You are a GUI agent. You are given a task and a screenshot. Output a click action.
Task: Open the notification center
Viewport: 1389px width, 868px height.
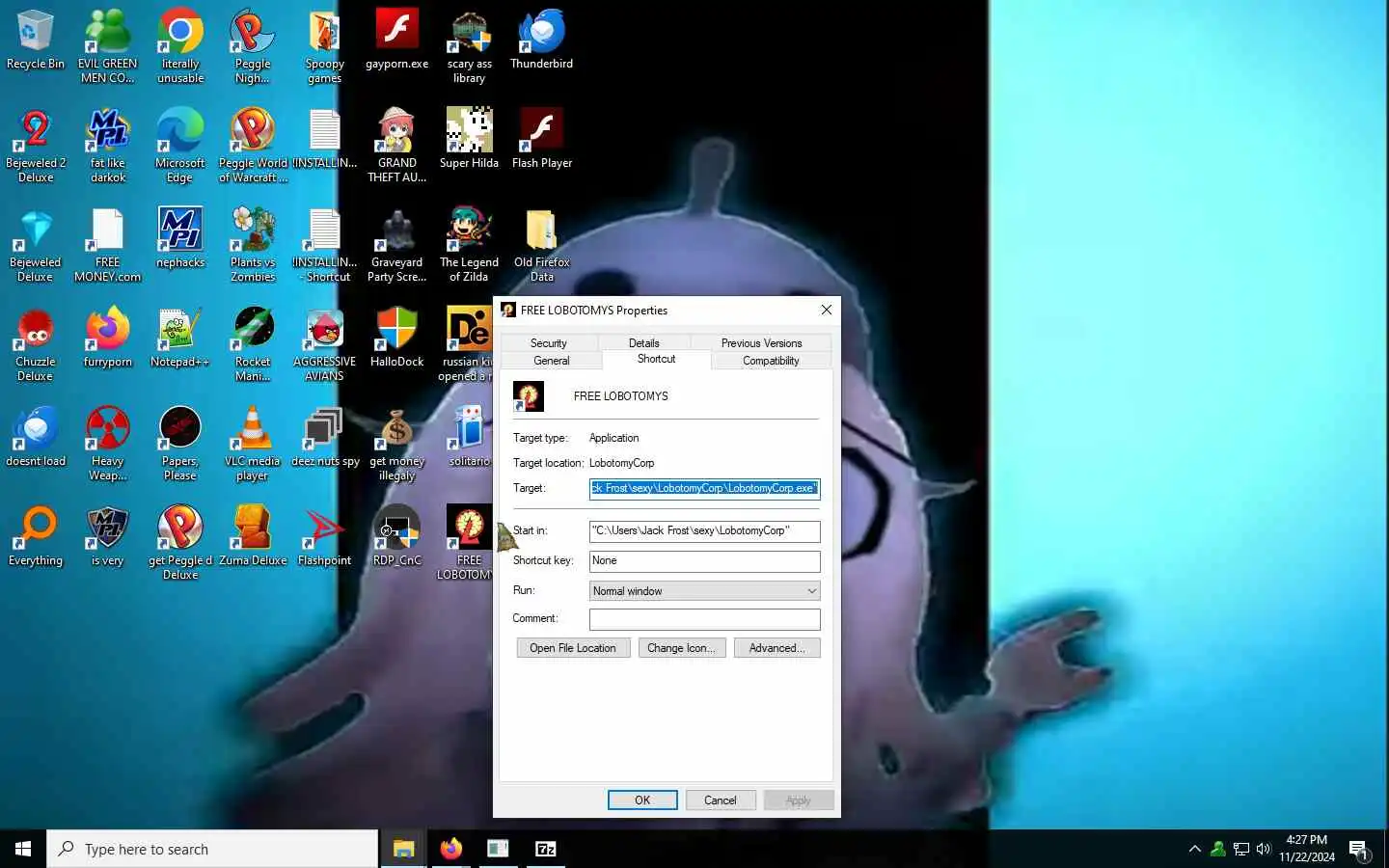point(1359,850)
